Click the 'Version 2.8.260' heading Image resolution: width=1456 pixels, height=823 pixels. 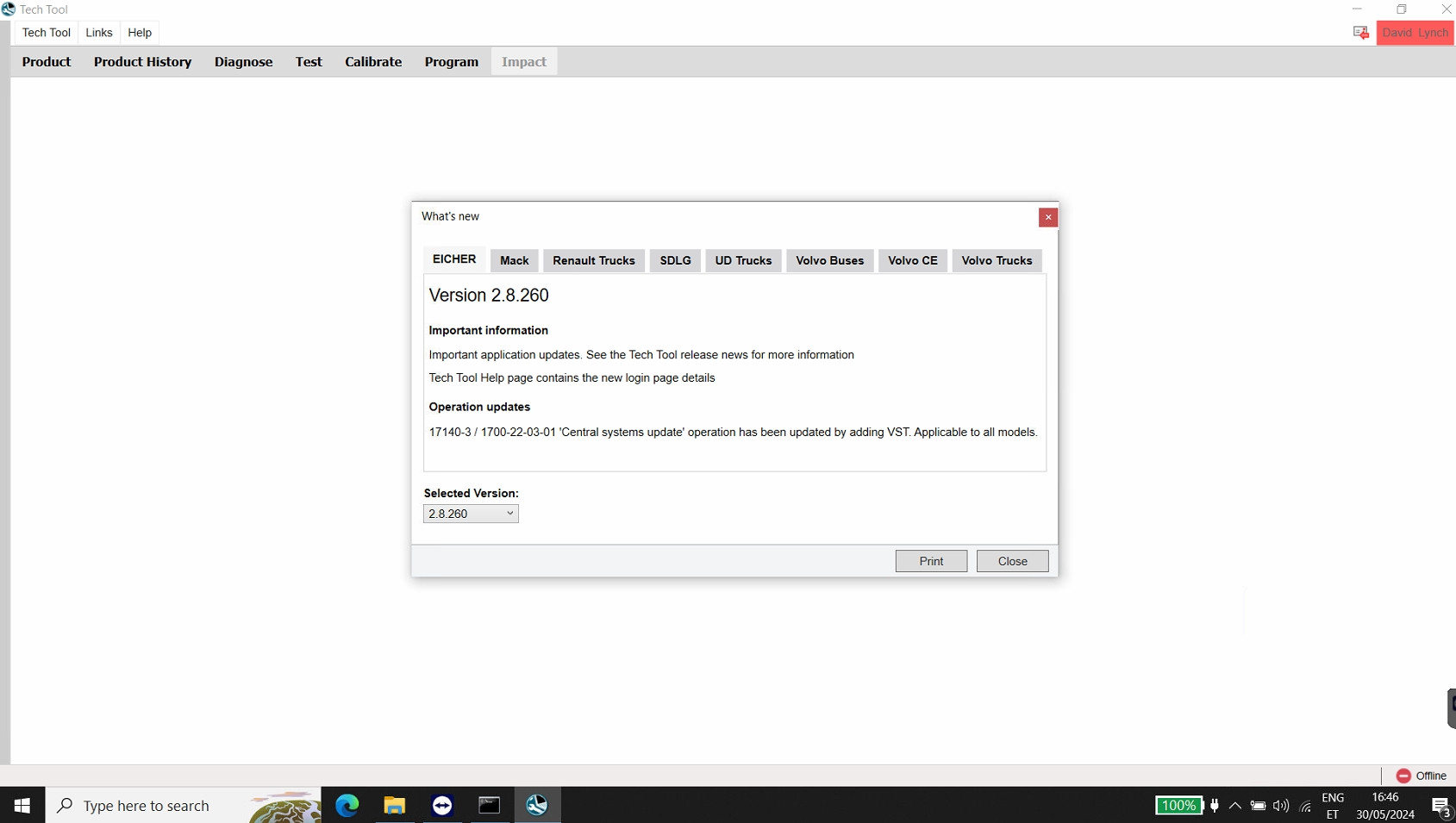point(489,295)
